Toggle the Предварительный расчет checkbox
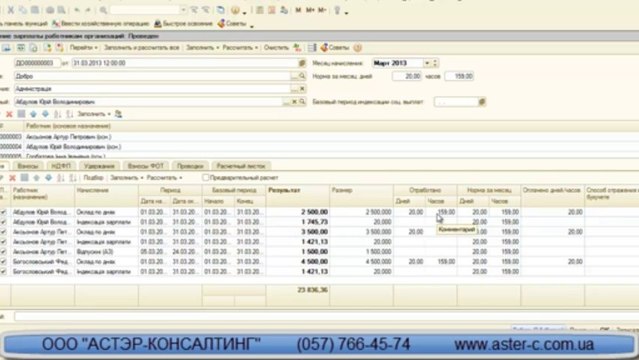This screenshot has height=360, width=639. [206, 178]
